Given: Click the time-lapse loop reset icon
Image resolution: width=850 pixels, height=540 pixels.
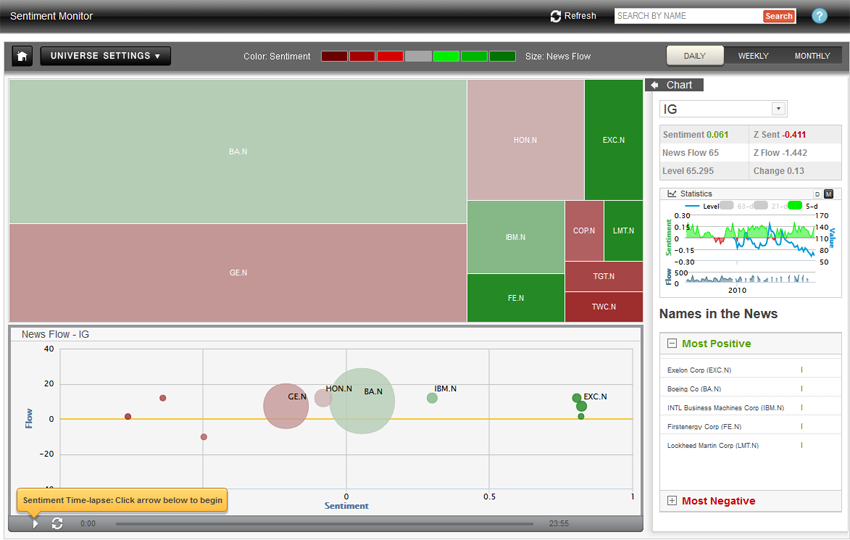Looking at the screenshot, I should click(x=57, y=524).
